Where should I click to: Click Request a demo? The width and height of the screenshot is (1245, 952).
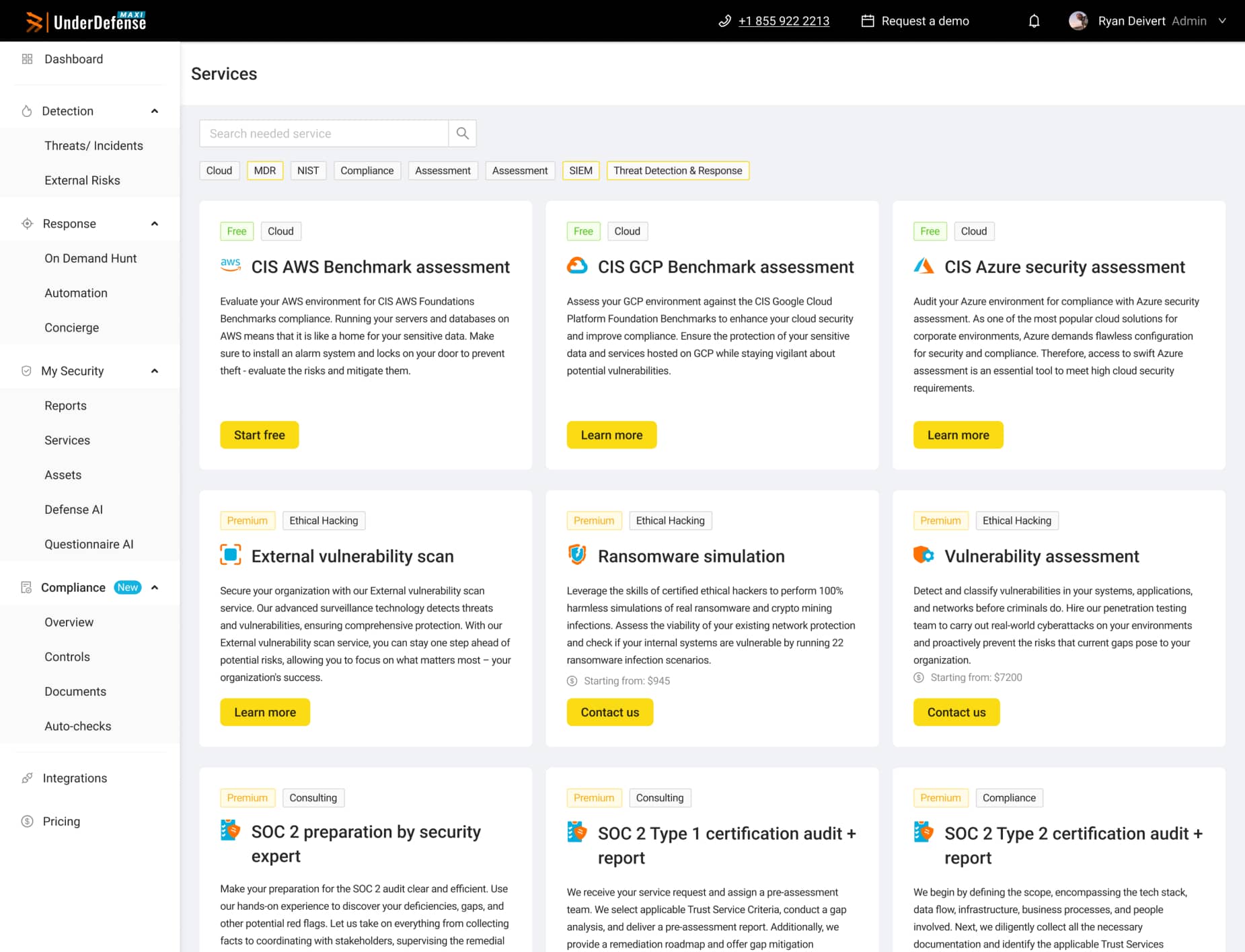click(925, 21)
